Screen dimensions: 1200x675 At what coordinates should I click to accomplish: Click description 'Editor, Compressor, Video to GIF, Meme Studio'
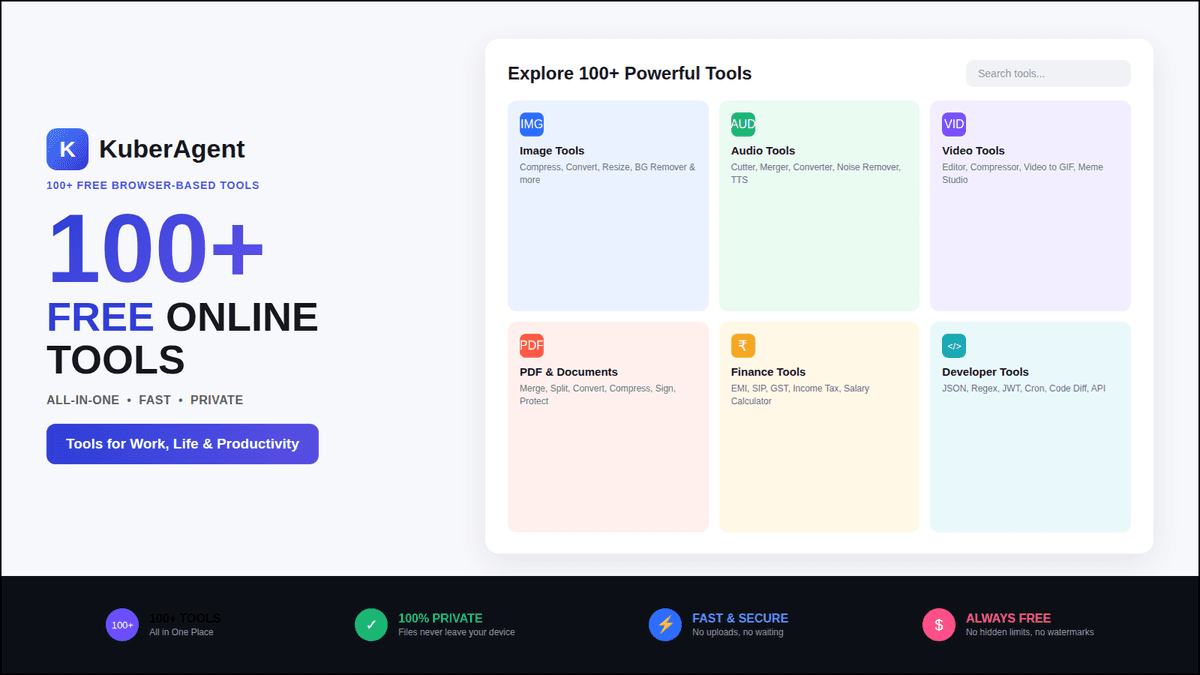[1023, 174]
